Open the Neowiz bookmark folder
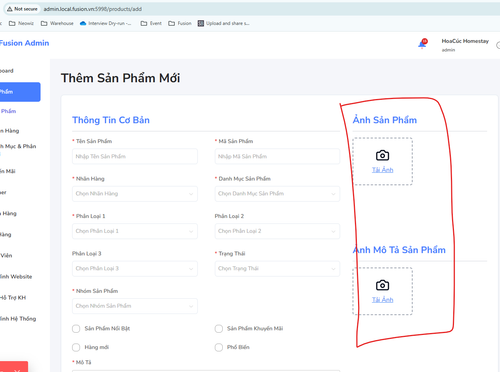500x372 pixels. [x=21, y=23]
